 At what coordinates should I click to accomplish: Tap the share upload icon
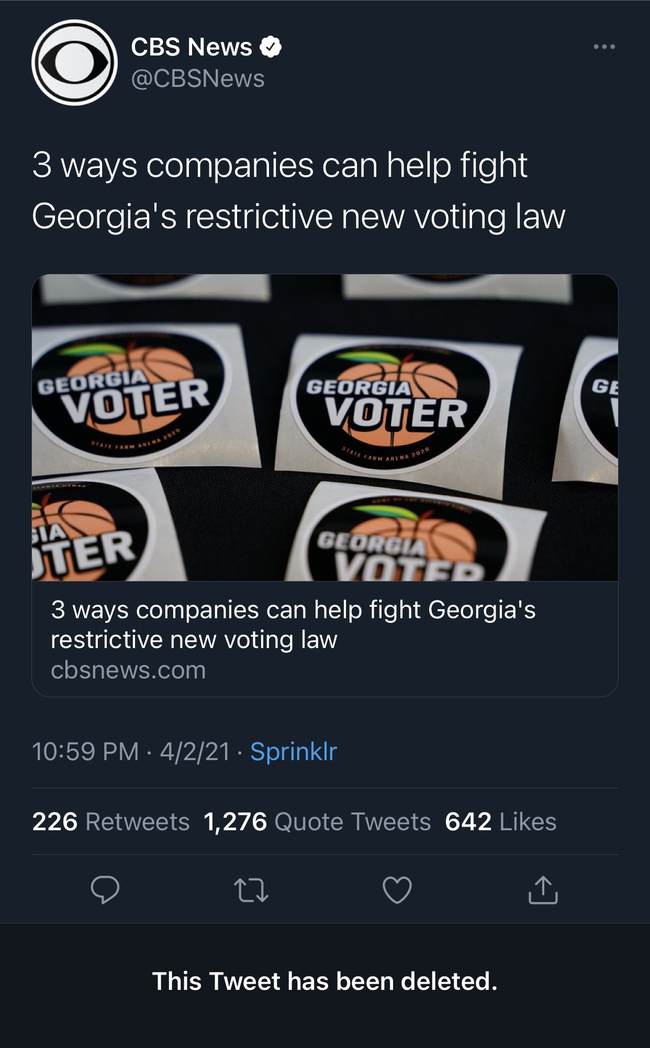coord(541,889)
